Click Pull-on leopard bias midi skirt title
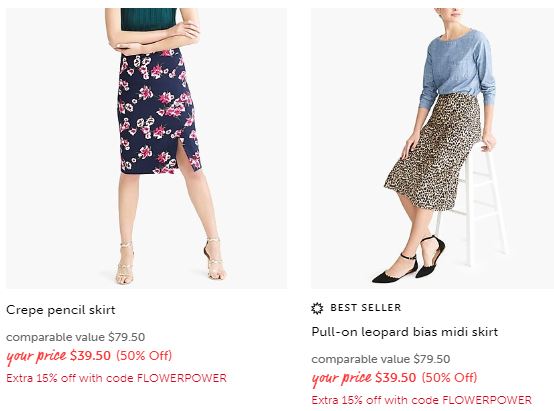Image resolution: width=554 pixels, height=411 pixels. click(405, 332)
